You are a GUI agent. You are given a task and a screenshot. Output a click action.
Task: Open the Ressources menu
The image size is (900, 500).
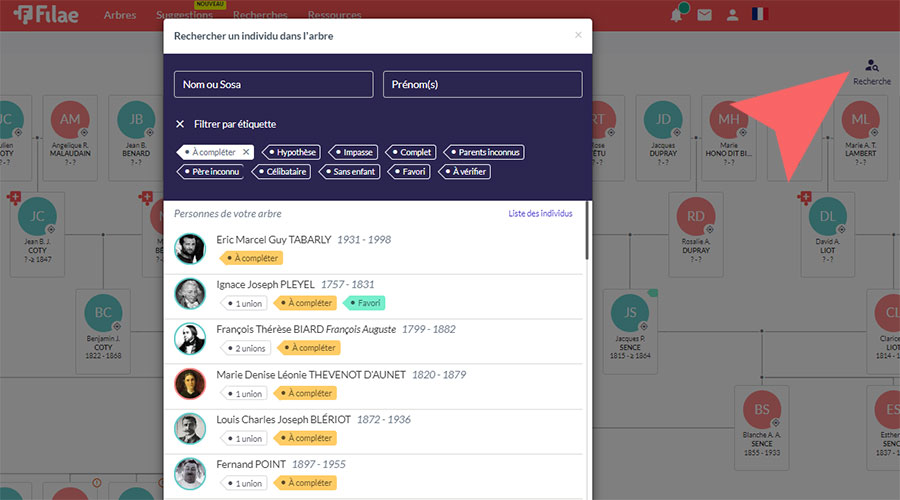pyautogui.click(x=335, y=15)
